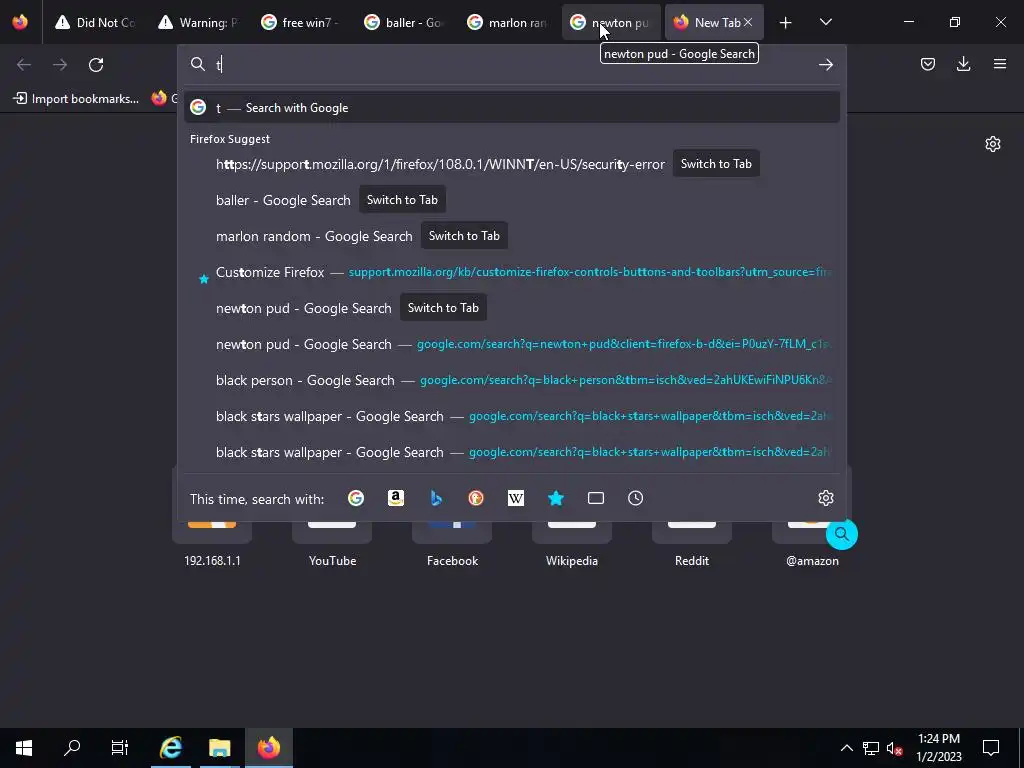The height and width of the screenshot is (768, 1024).
Task: Click the taskbar clock showing 1:24 PM
Action: click(938, 748)
